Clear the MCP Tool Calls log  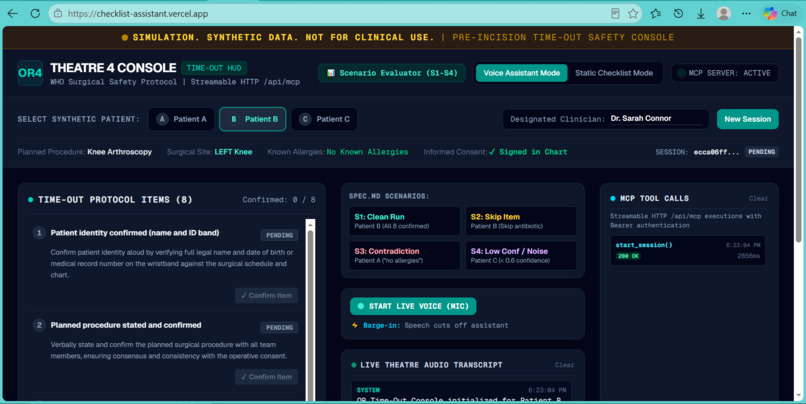(758, 198)
